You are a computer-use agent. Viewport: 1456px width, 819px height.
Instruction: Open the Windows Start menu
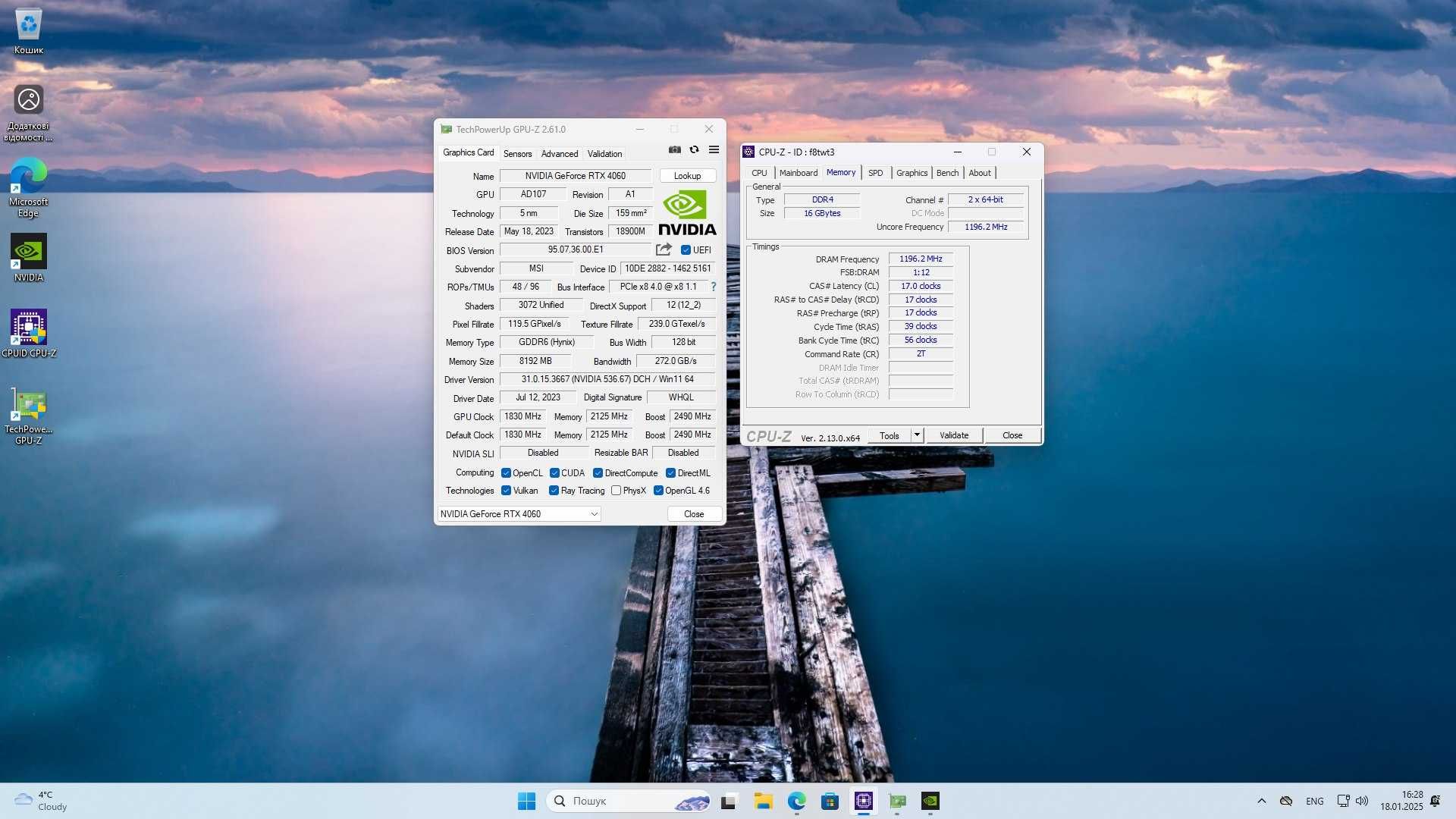526,801
